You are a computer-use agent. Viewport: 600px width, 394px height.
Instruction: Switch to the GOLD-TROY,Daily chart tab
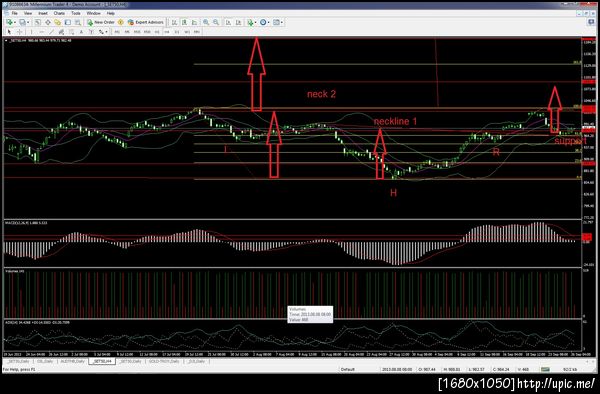164,361
